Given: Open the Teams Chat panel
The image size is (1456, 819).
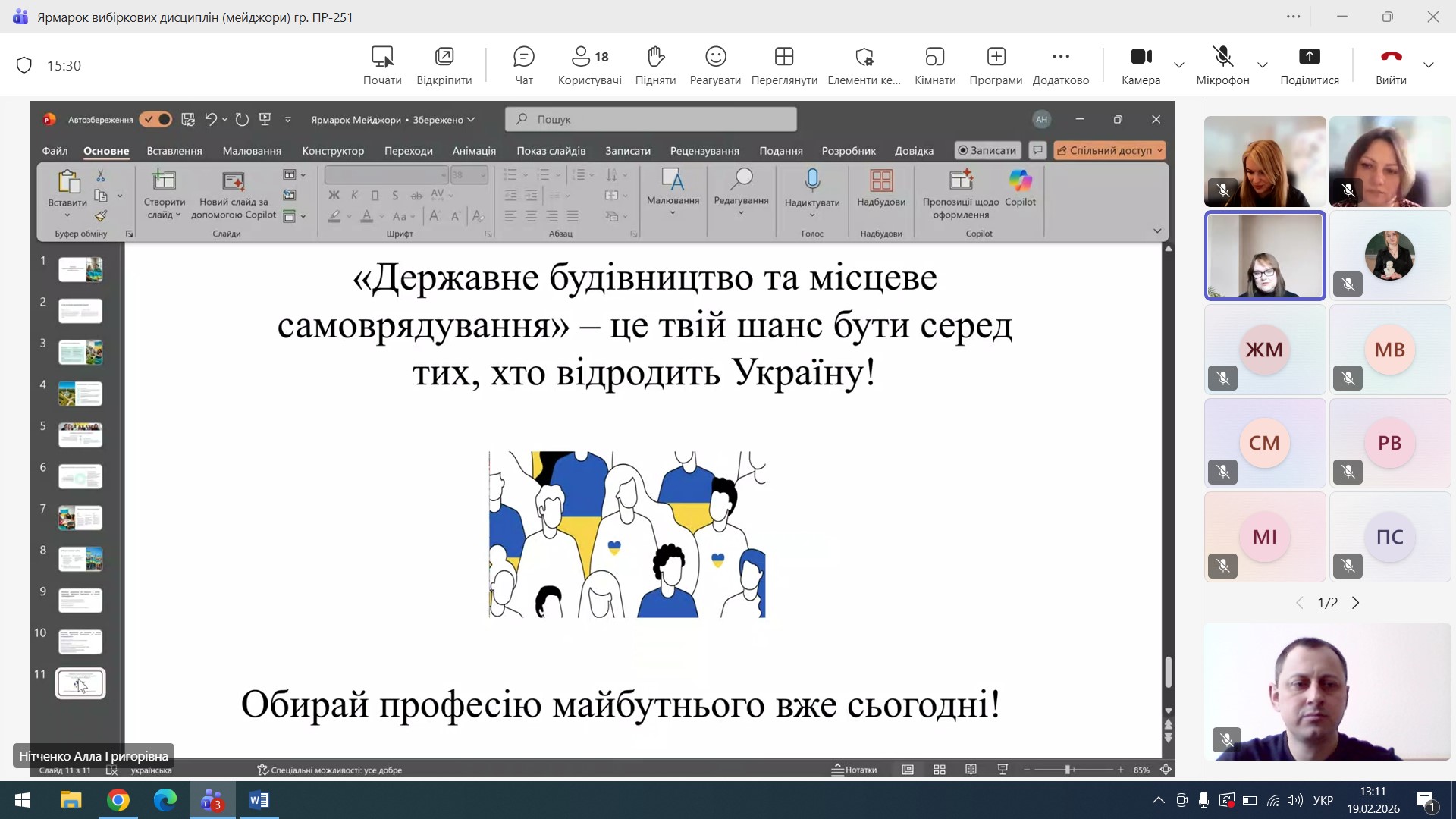Looking at the screenshot, I should point(523,65).
